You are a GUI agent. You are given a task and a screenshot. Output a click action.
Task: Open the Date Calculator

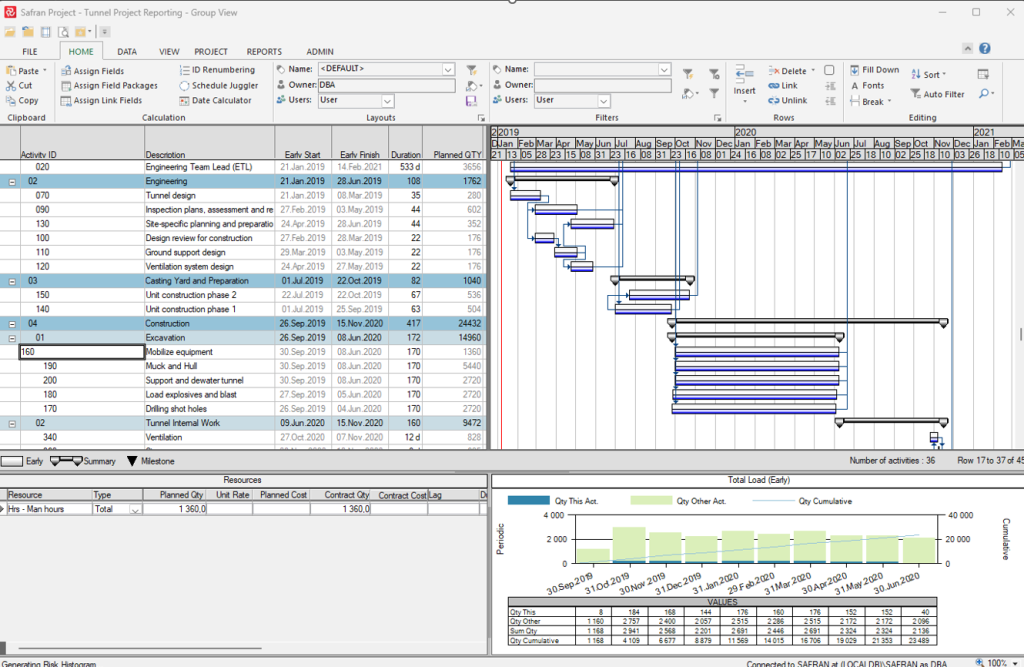[x=216, y=101]
